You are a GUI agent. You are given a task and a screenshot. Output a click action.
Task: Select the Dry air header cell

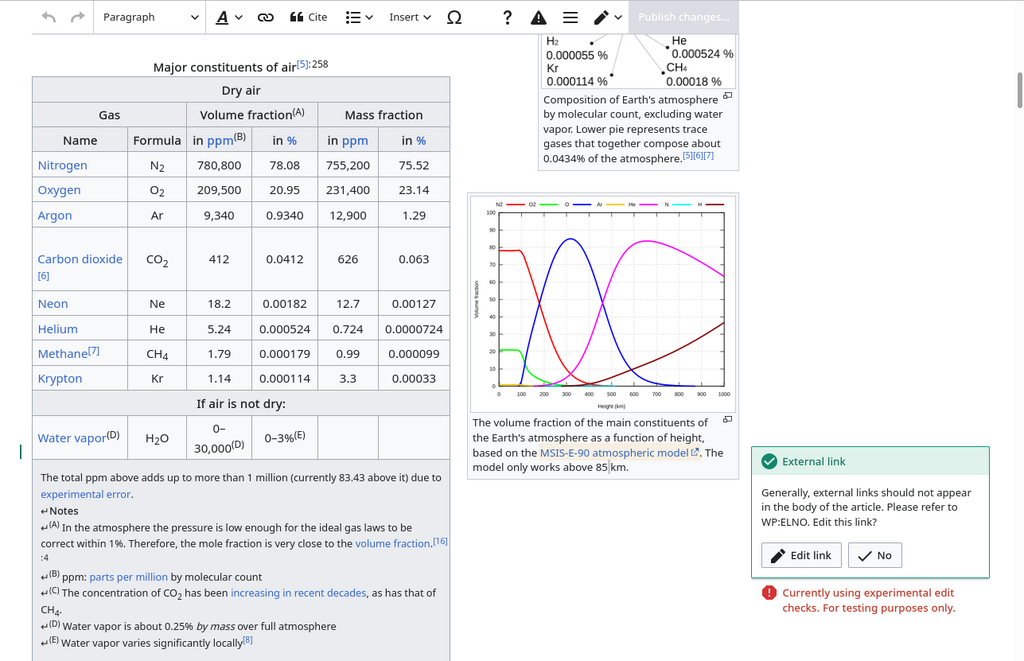tap(241, 90)
